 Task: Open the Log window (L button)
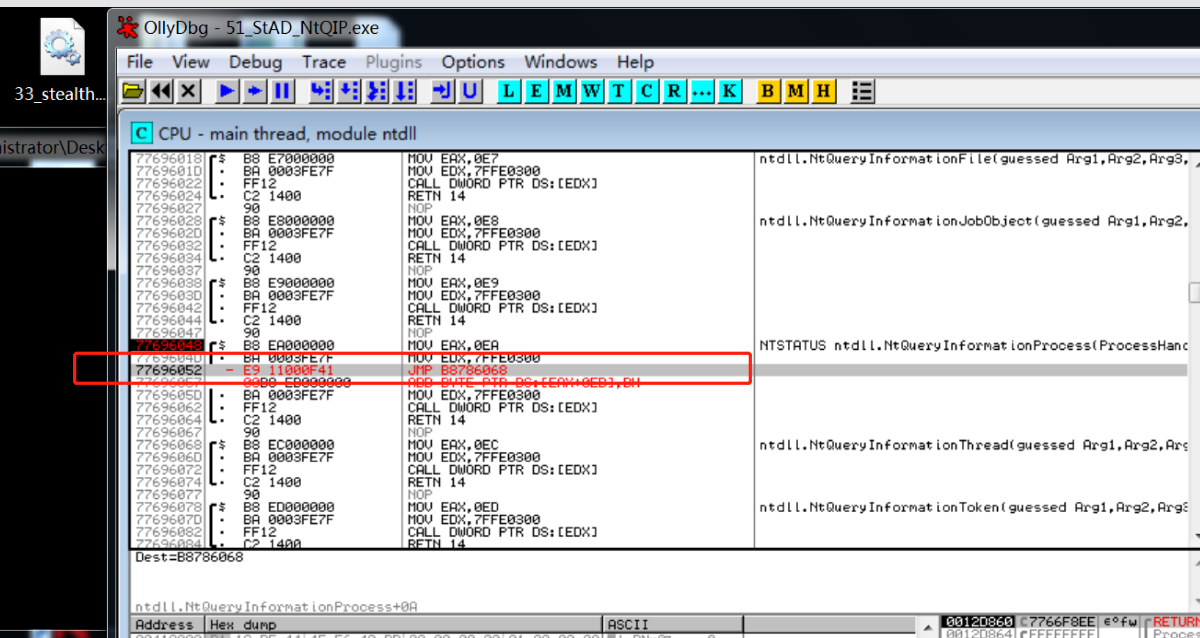(509, 92)
